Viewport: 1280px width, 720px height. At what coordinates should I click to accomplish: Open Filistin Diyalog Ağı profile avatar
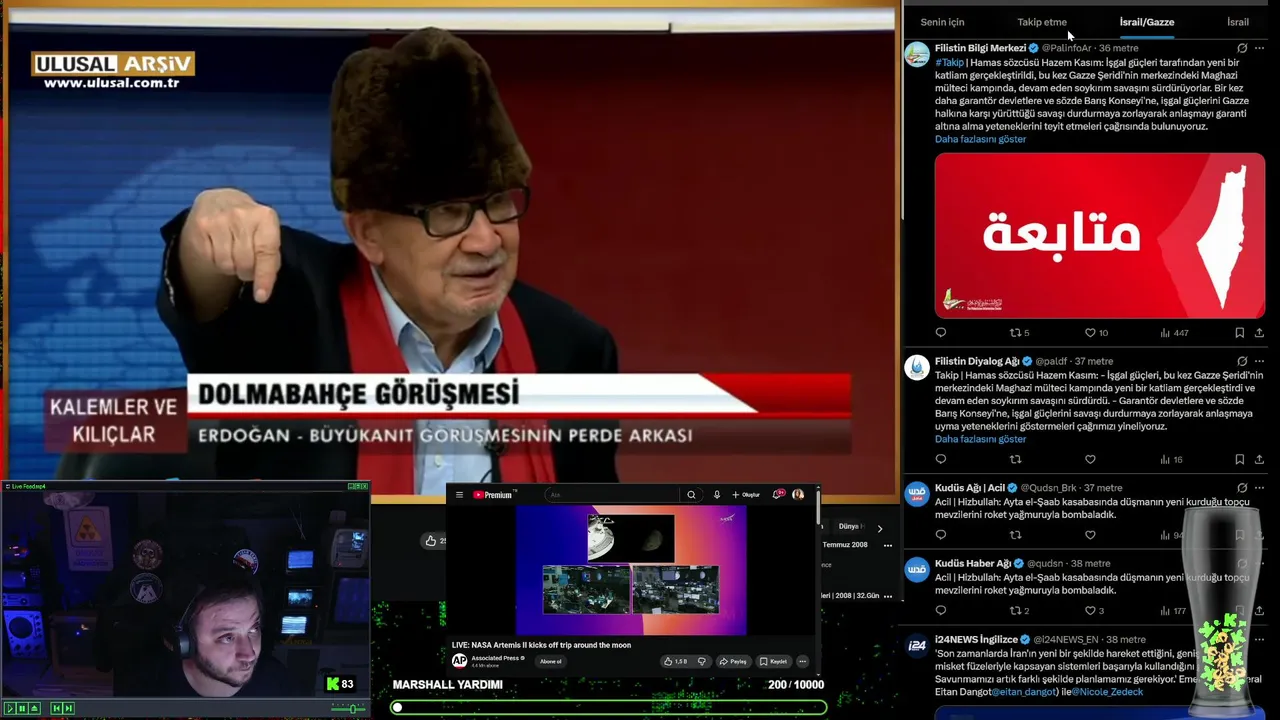click(x=917, y=367)
